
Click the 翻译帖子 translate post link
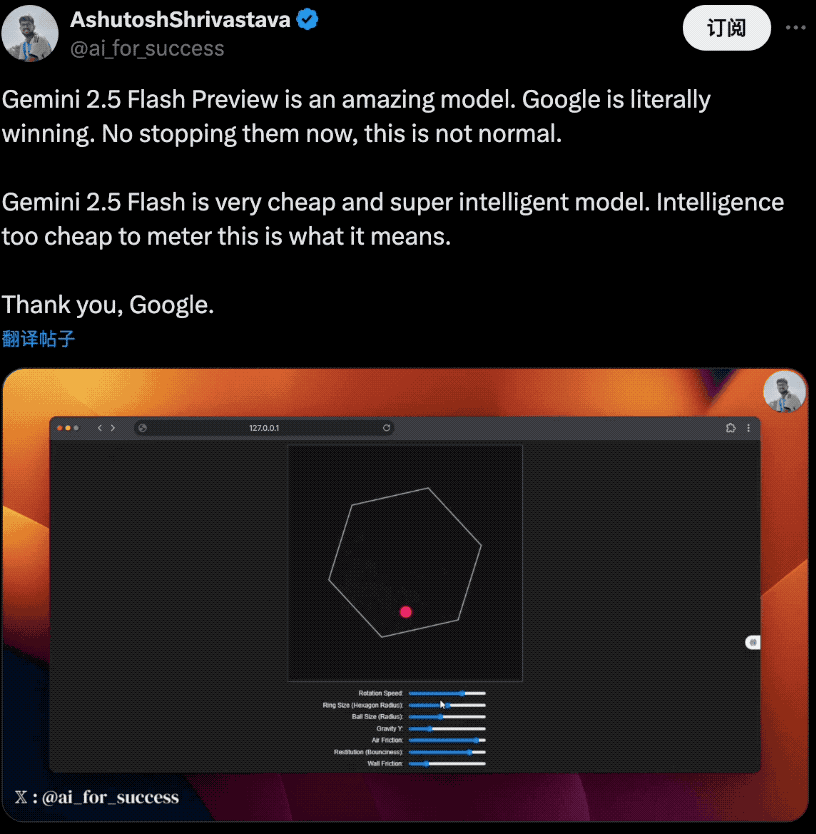pos(38,339)
